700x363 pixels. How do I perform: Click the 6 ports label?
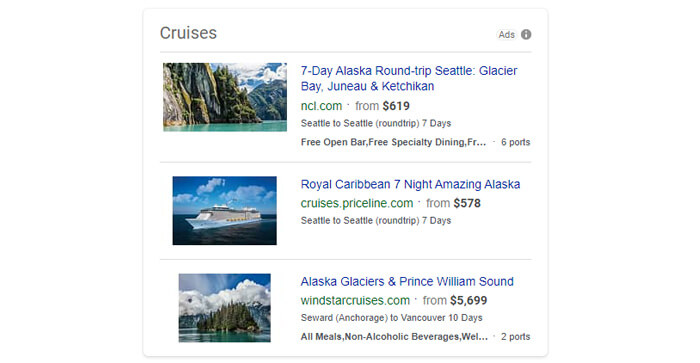pos(516,142)
